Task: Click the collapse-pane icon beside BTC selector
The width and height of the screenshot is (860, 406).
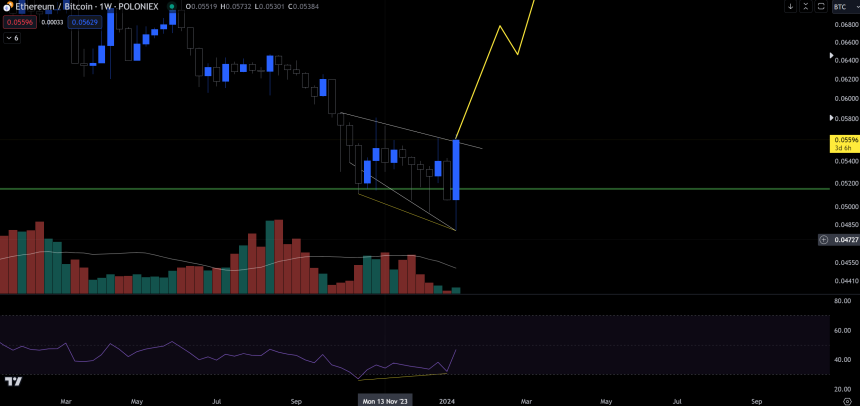Action: [805, 6]
